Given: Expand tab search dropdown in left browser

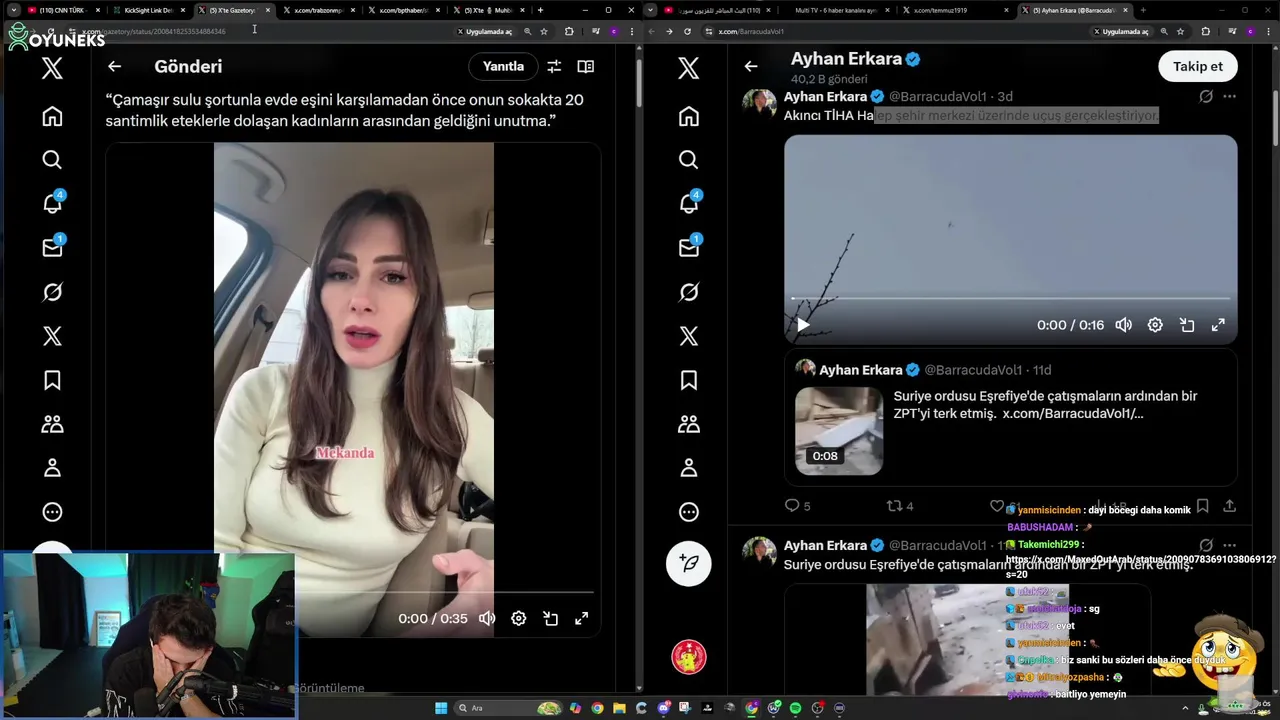Looking at the screenshot, I should pos(13,10).
